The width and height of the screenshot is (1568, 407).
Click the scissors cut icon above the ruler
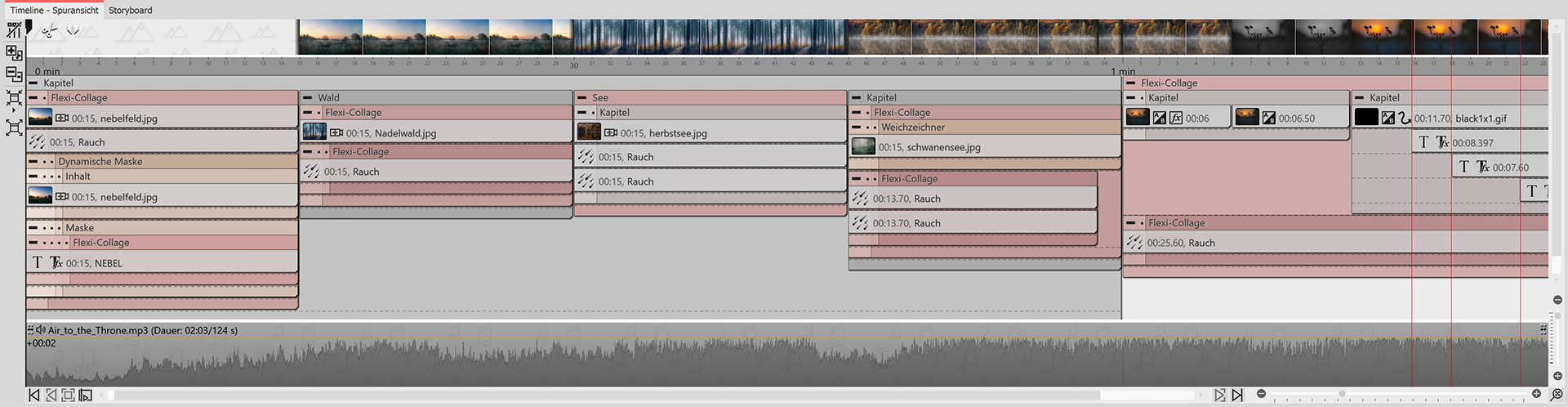pos(50,31)
